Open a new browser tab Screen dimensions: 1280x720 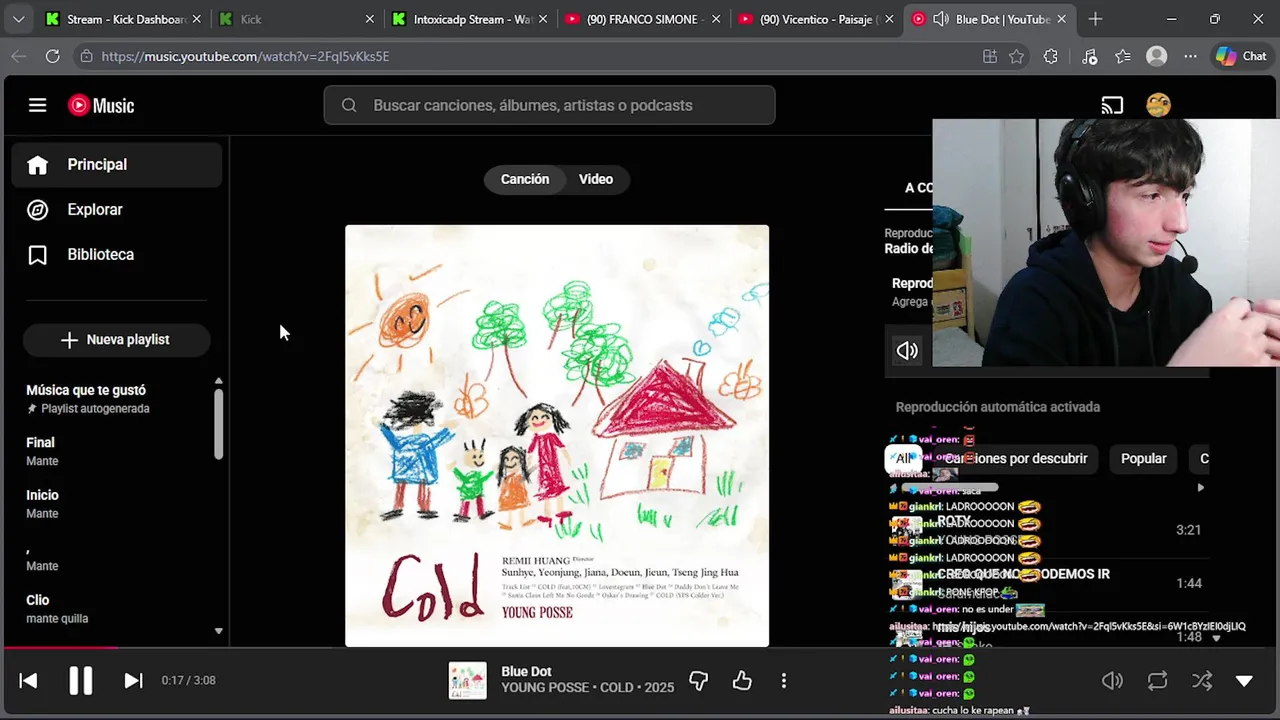point(1096,19)
